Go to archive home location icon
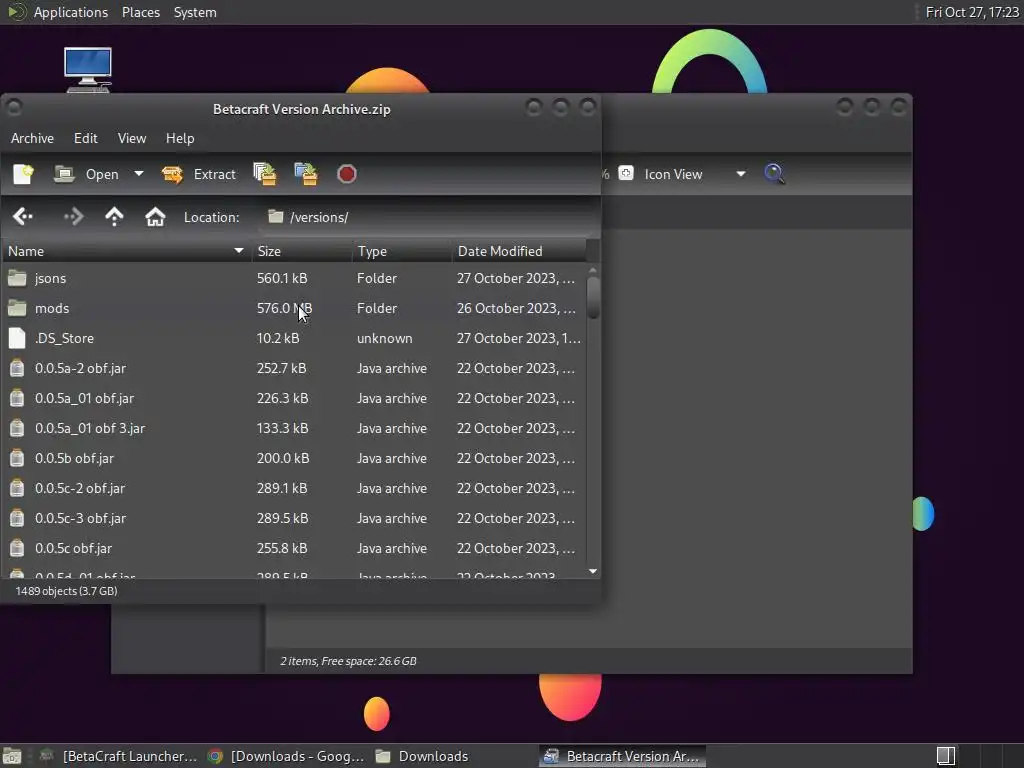Image resolution: width=1024 pixels, height=768 pixels. pos(155,217)
